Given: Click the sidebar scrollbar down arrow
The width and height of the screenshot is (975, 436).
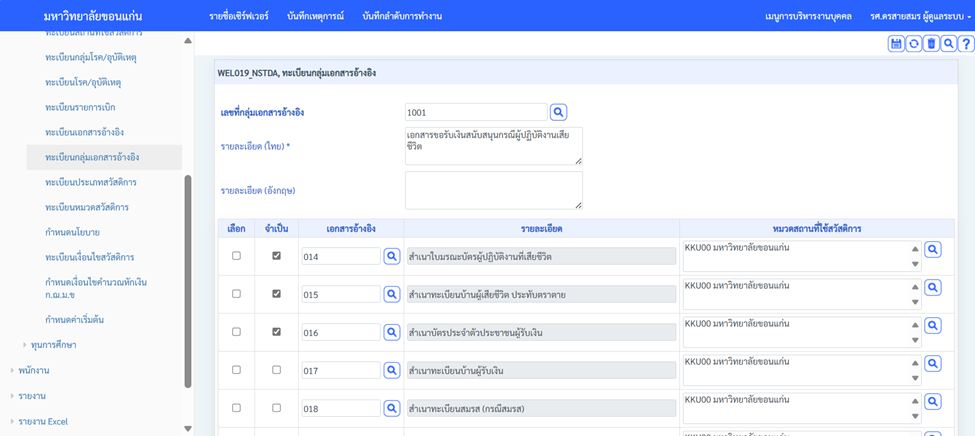Looking at the screenshot, I should click(188, 428).
